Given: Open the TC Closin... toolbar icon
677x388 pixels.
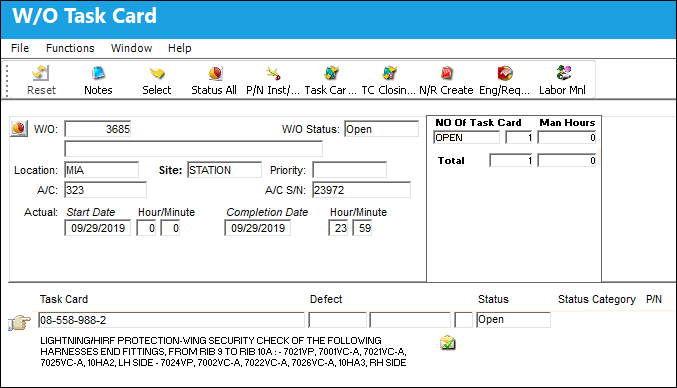Looking at the screenshot, I should (389, 73).
